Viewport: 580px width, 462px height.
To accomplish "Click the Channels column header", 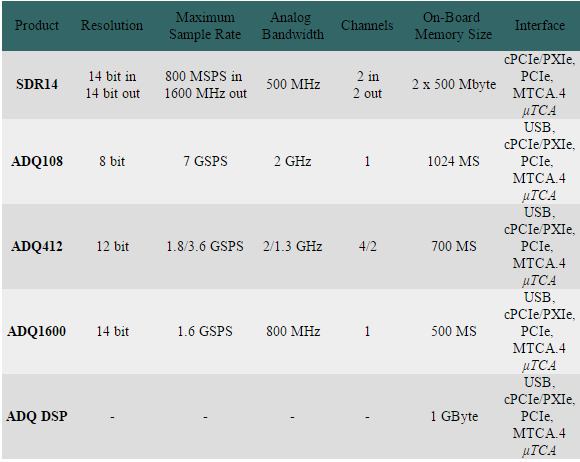I will tap(367, 26).
